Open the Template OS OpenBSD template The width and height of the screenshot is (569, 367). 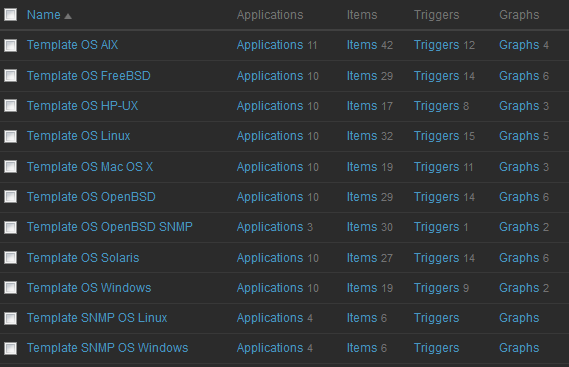tap(91, 197)
